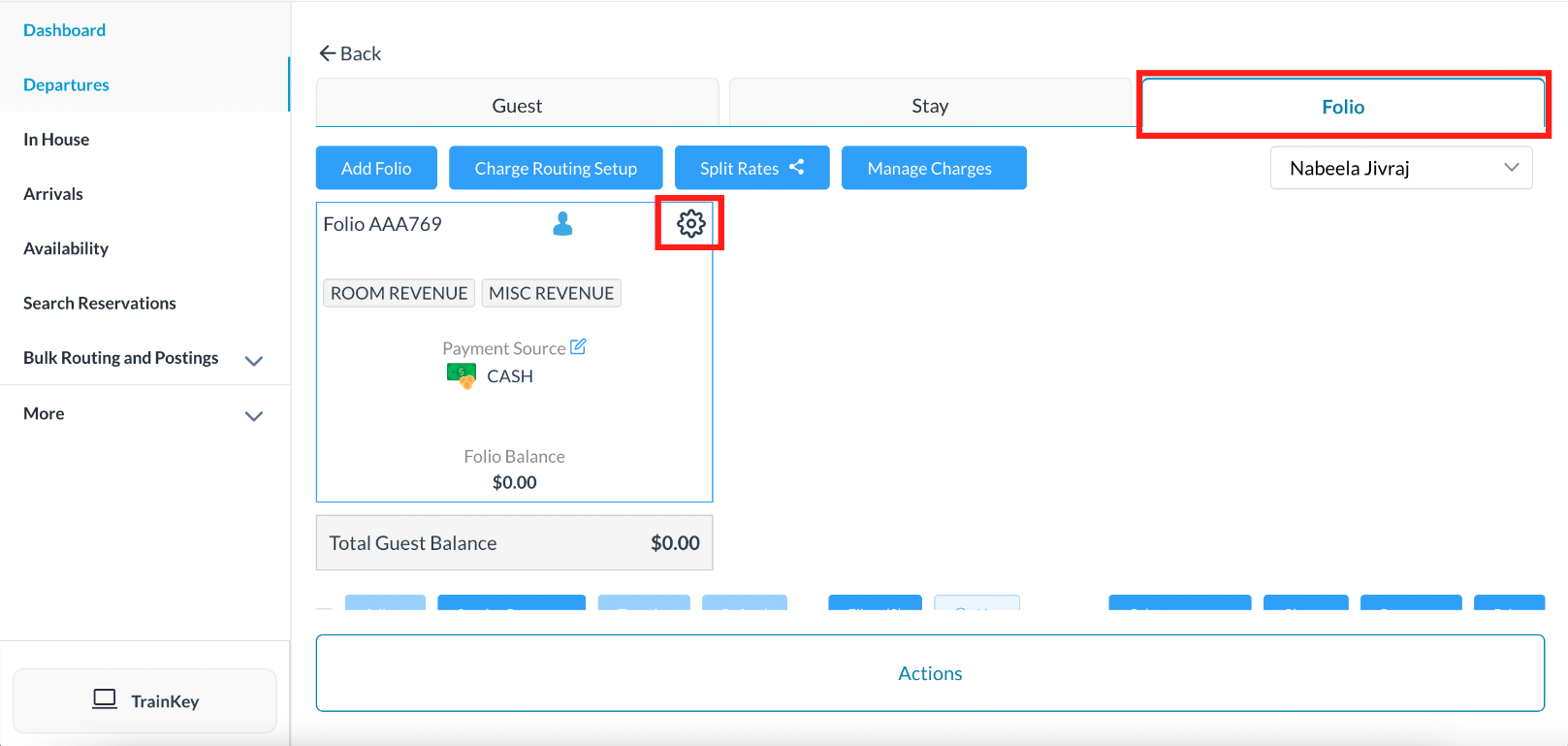Switch to the Guest tab

(x=517, y=106)
